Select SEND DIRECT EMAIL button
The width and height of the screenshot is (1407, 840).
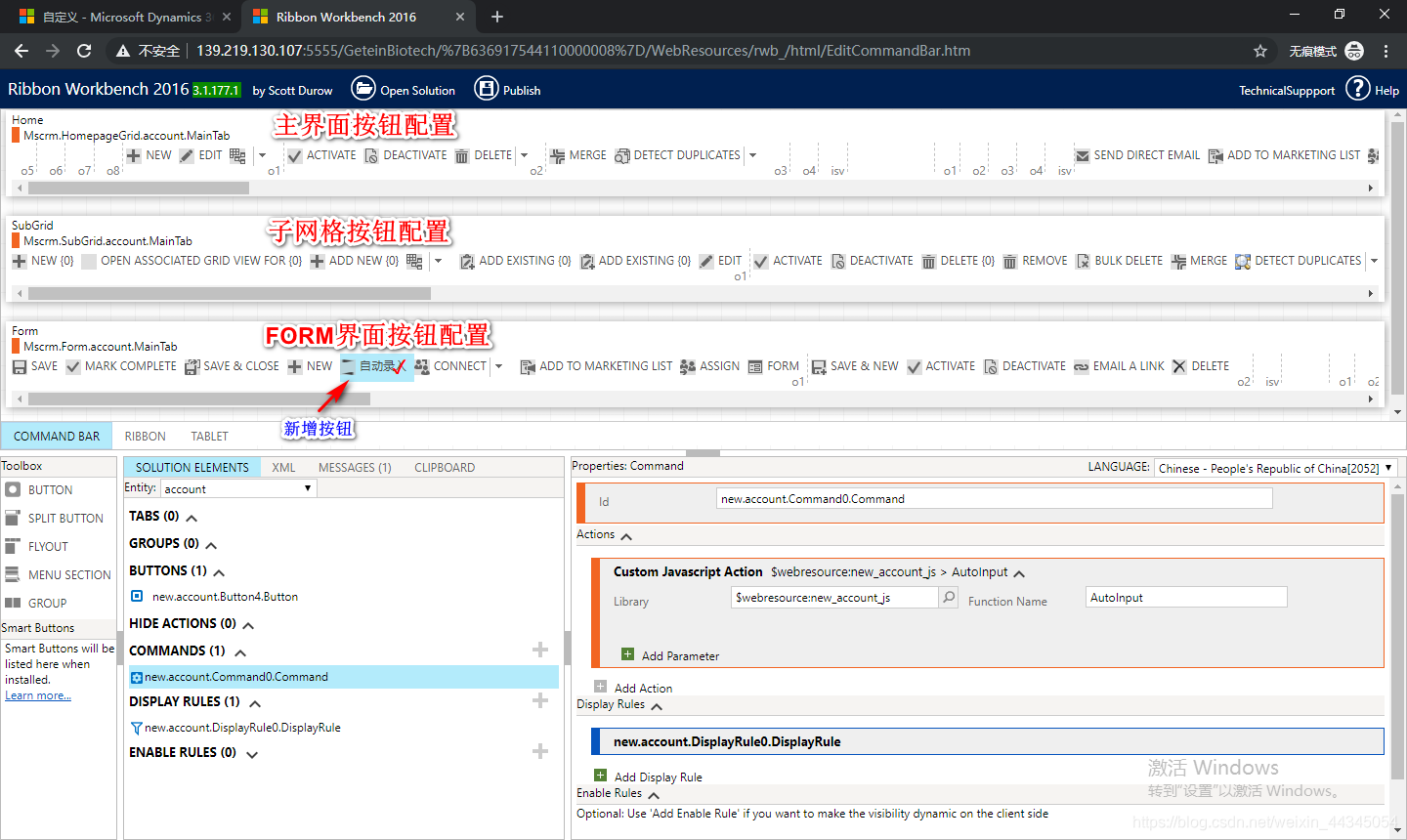click(x=1137, y=155)
